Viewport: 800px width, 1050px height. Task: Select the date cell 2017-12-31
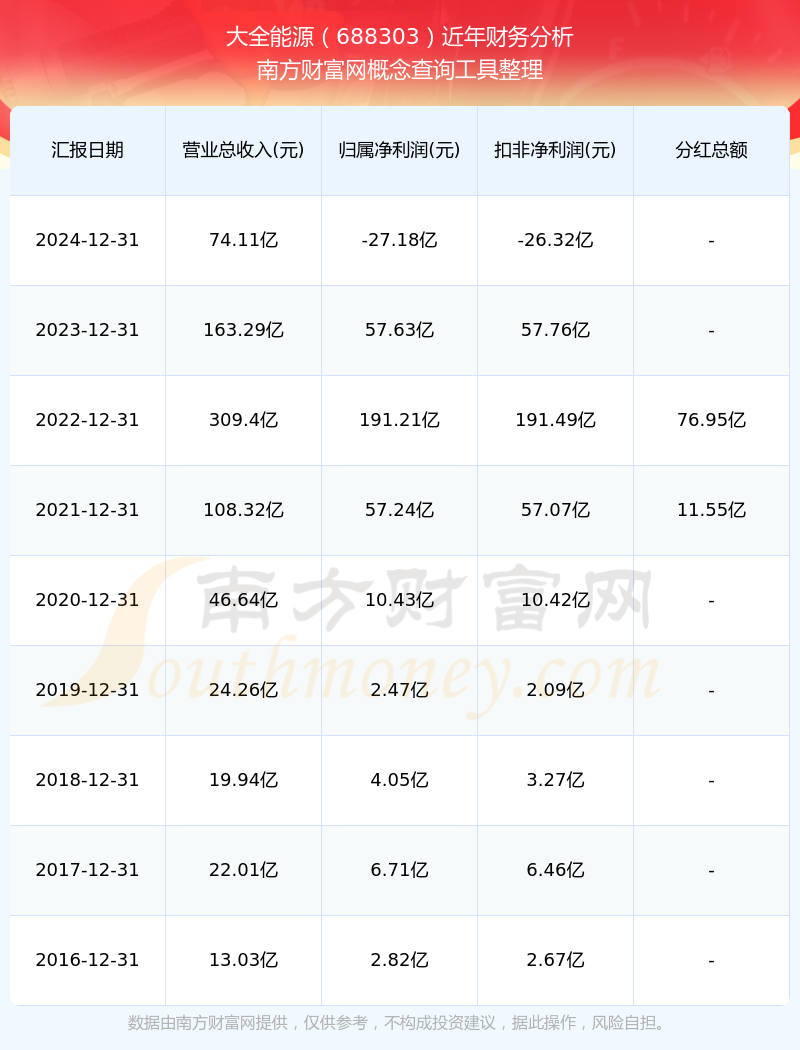tap(88, 870)
